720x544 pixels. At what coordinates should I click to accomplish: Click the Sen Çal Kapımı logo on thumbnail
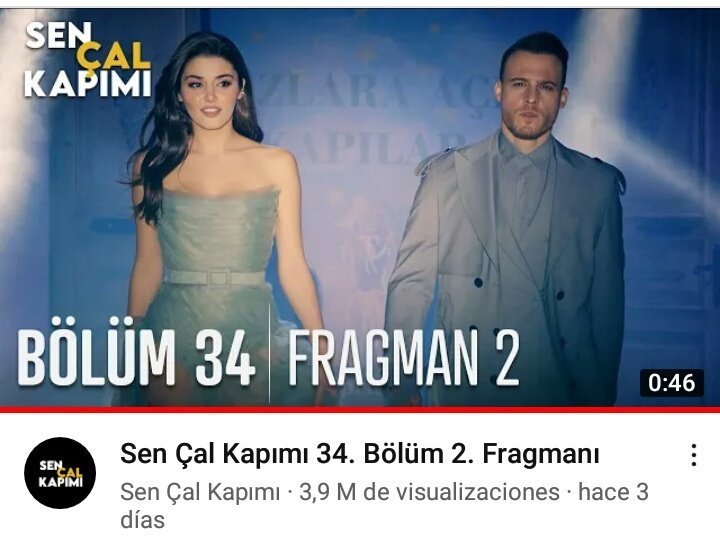pyautogui.click(x=88, y=59)
